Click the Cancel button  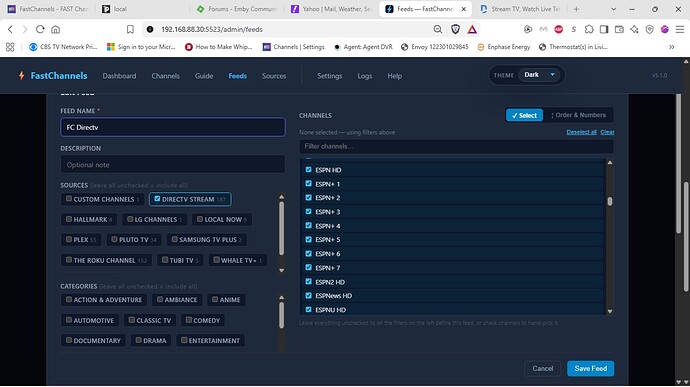tap(543, 369)
